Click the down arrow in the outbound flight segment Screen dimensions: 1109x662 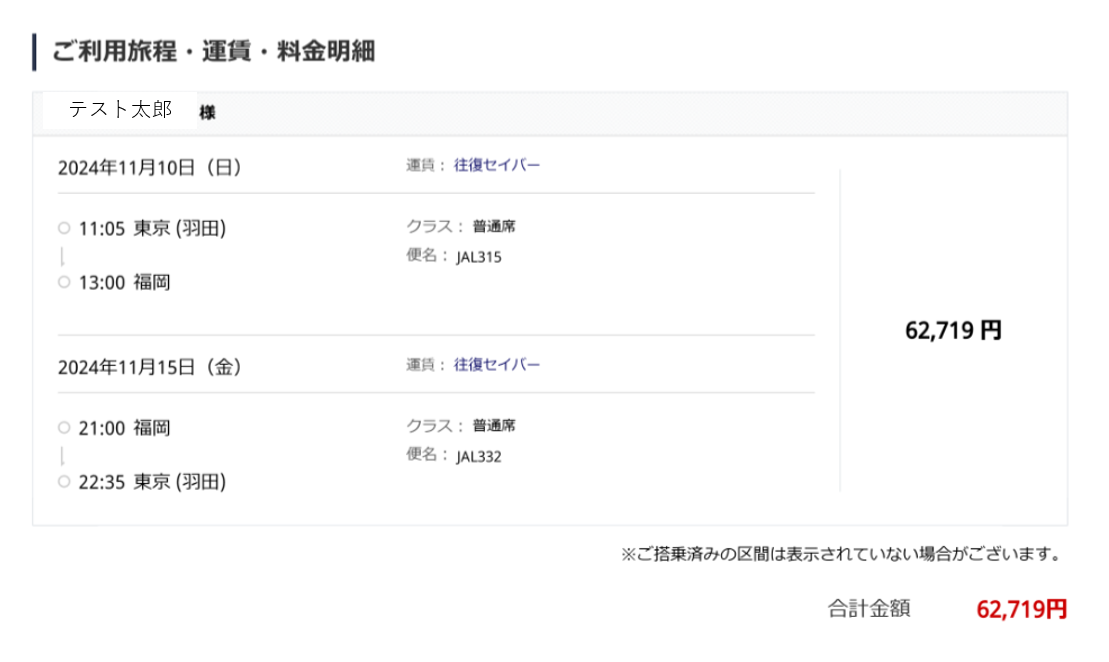[x=64, y=255]
